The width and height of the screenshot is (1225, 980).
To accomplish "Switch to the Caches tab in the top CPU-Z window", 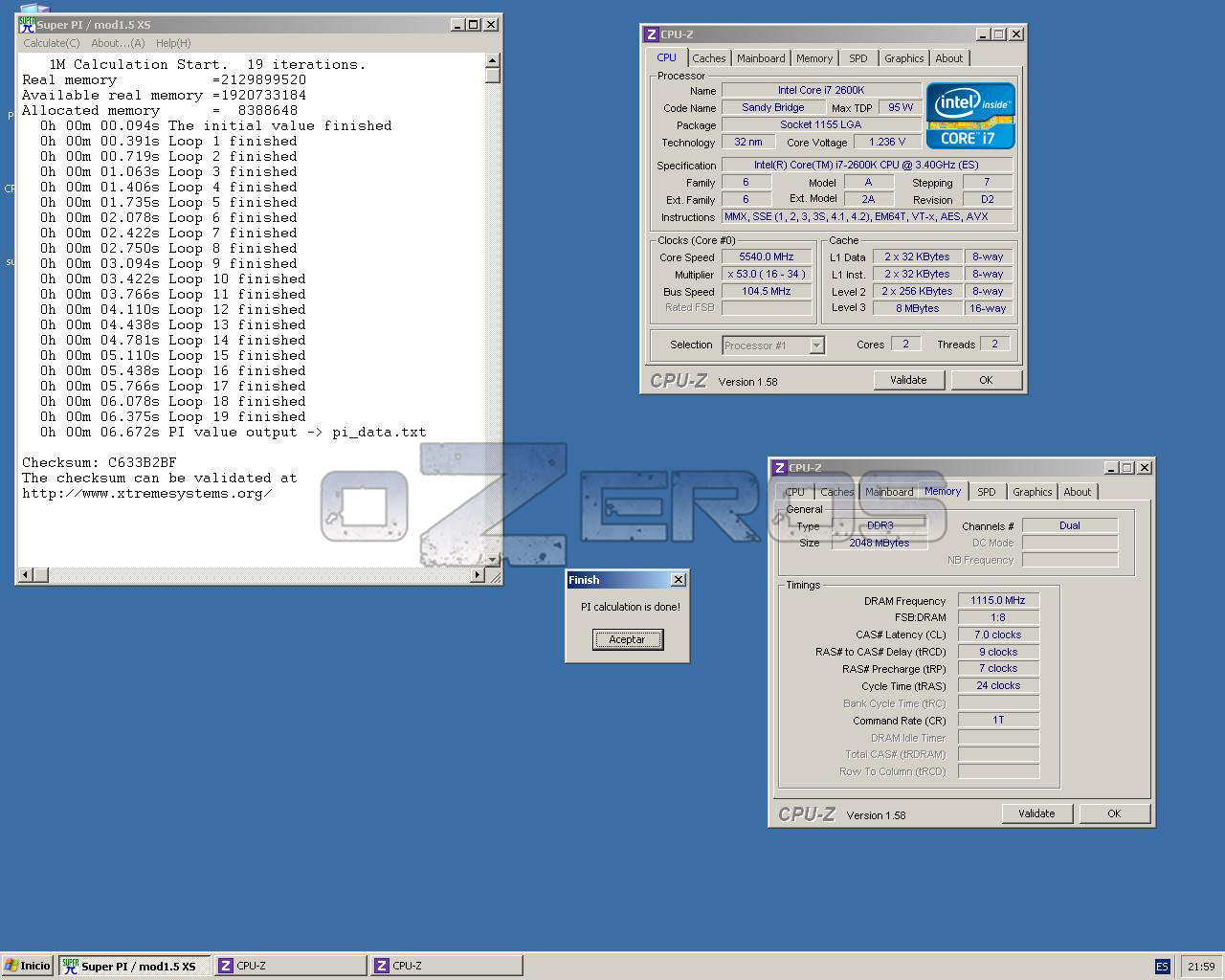I will (x=708, y=58).
